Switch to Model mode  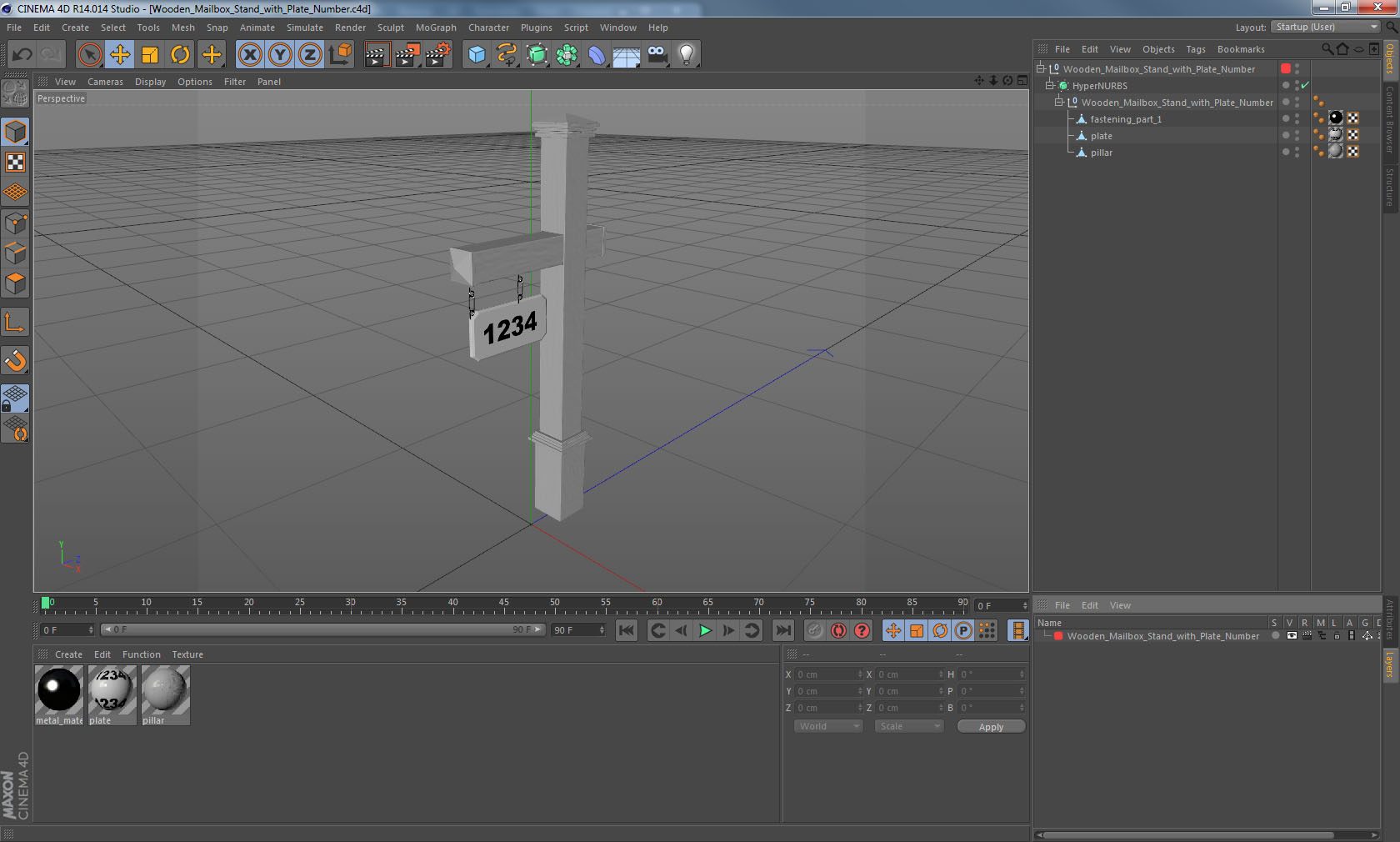pos(16,132)
